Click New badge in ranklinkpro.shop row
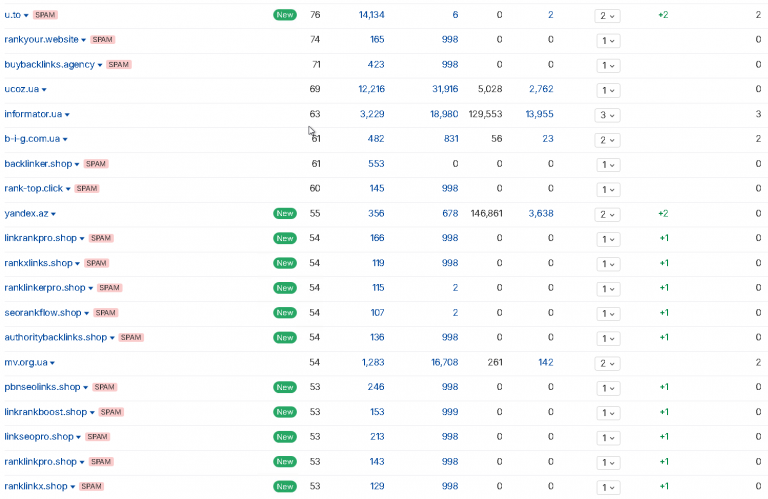The width and height of the screenshot is (768, 499). pyautogui.click(x=285, y=462)
